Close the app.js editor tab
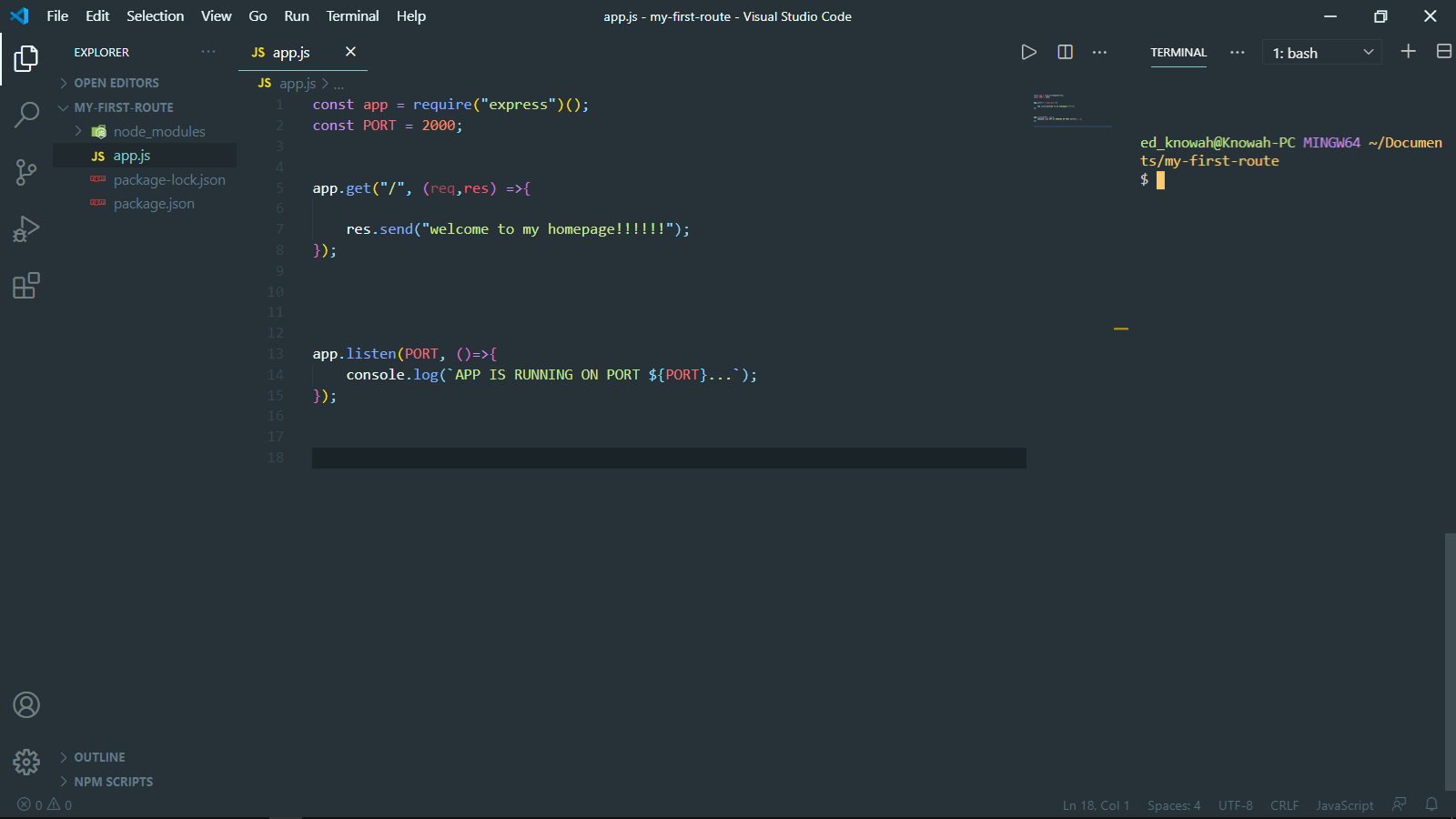 pos(350,52)
